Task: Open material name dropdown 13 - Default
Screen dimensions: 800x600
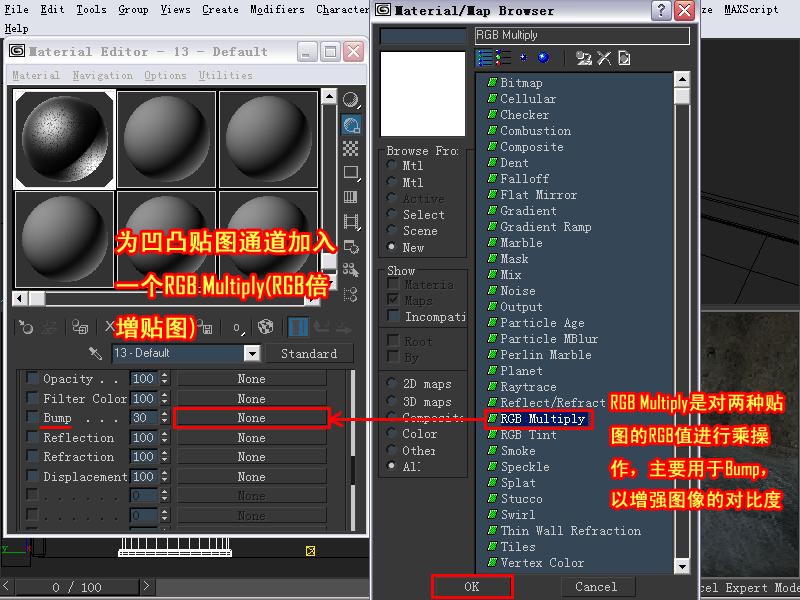Action: point(252,353)
